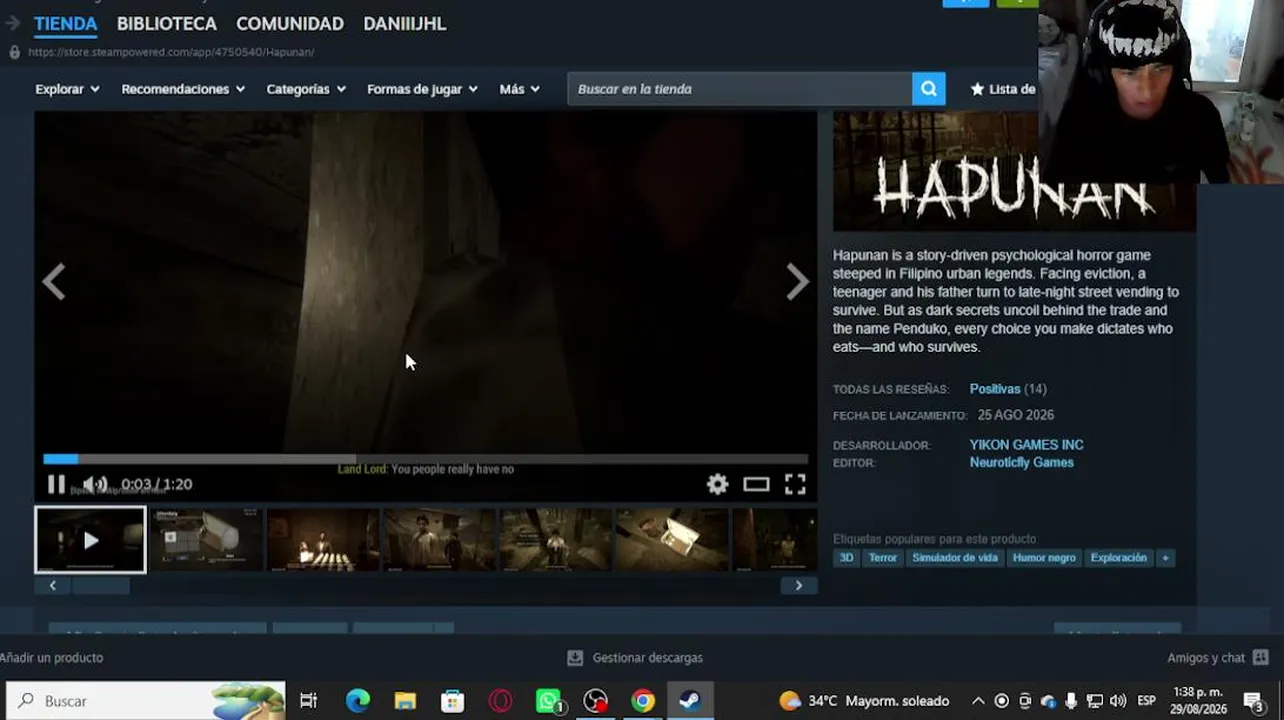Screen dimensions: 1284x720
Task: Click 'Añadir un producto'
Action: [52, 658]
